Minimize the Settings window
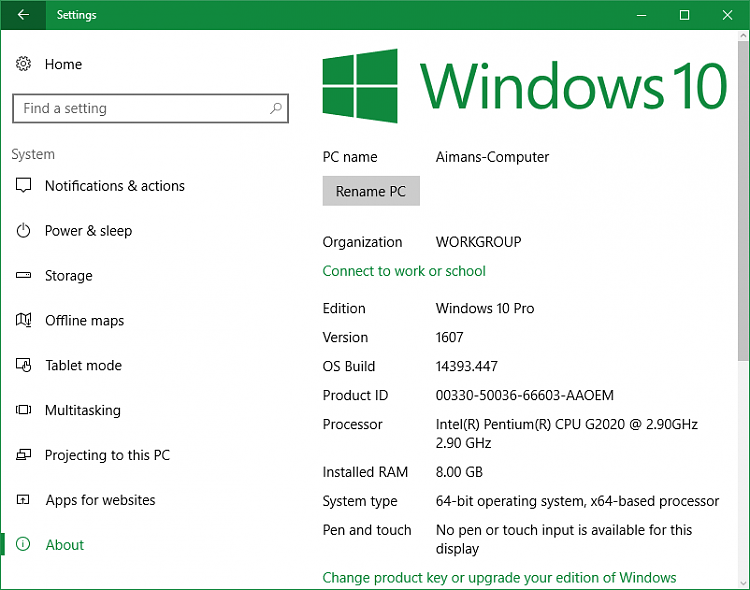This screenshot has width=750, height=590. click(x=641, y=15)
